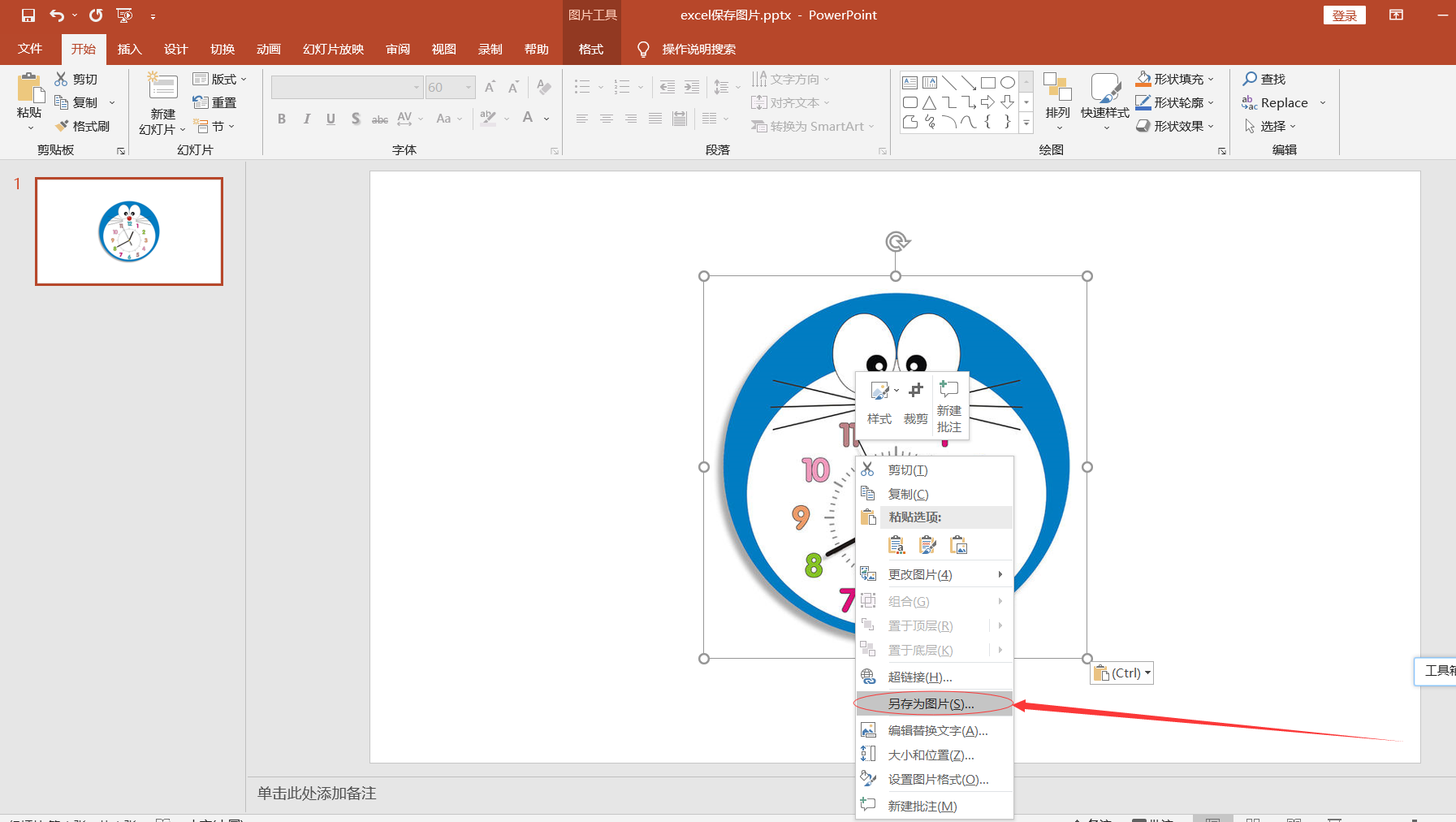Viewport: 1456px width, 822px height.
Task: Click the New Comment (新建批注) mini toolbar icon
Action: pyautogui.click(x=948, y=390)
